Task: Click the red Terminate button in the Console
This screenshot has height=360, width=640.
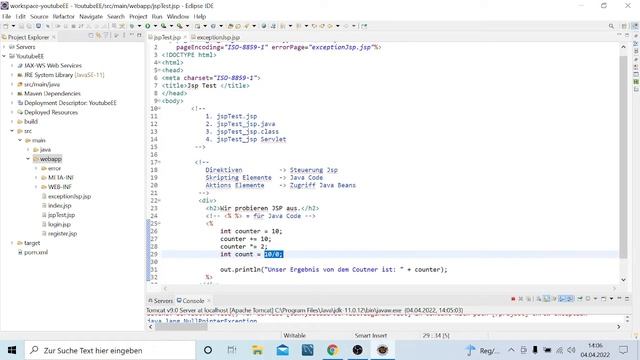Action: [513, 299]
